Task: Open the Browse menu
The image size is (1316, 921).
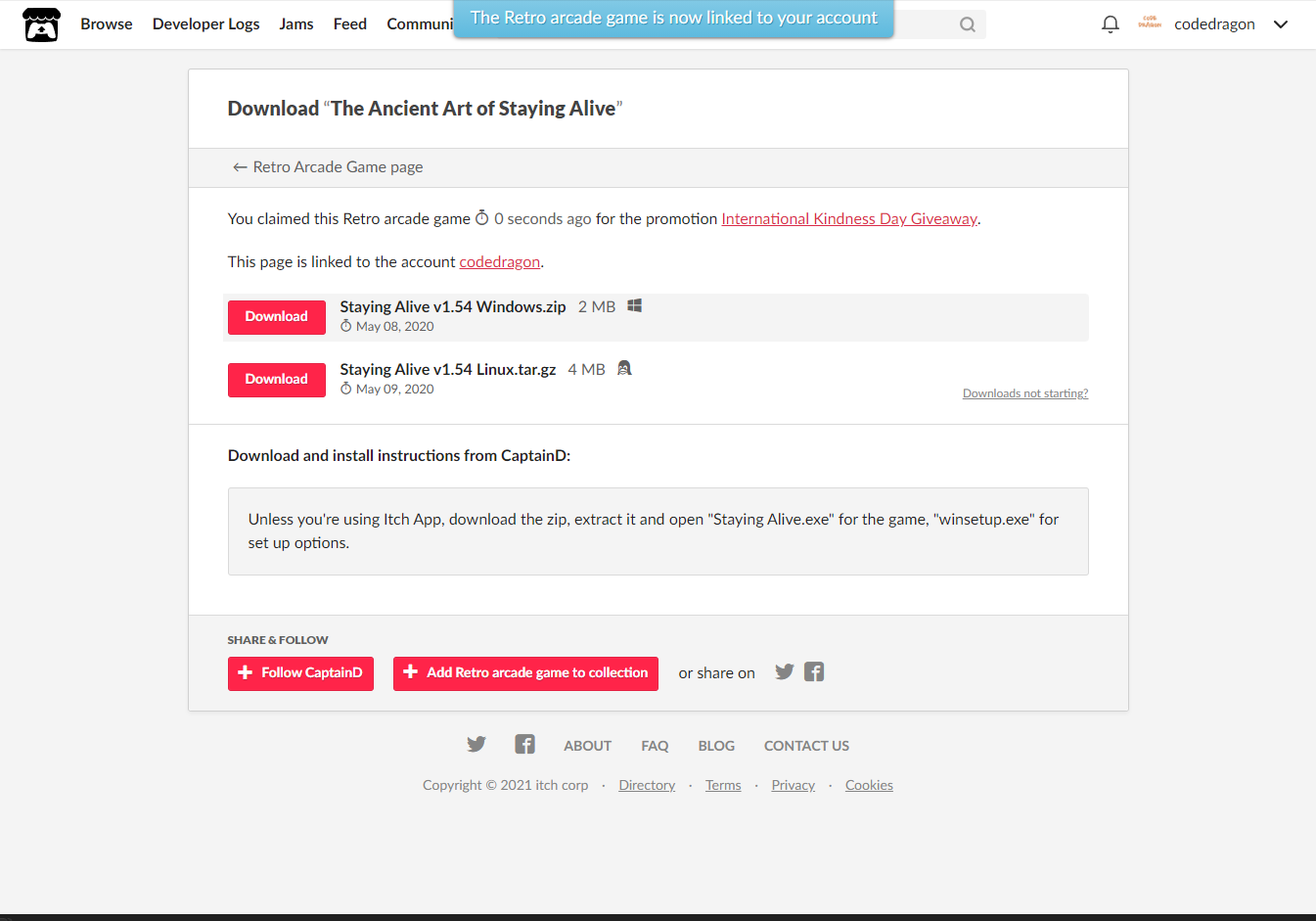Action: tap(106, 23)
